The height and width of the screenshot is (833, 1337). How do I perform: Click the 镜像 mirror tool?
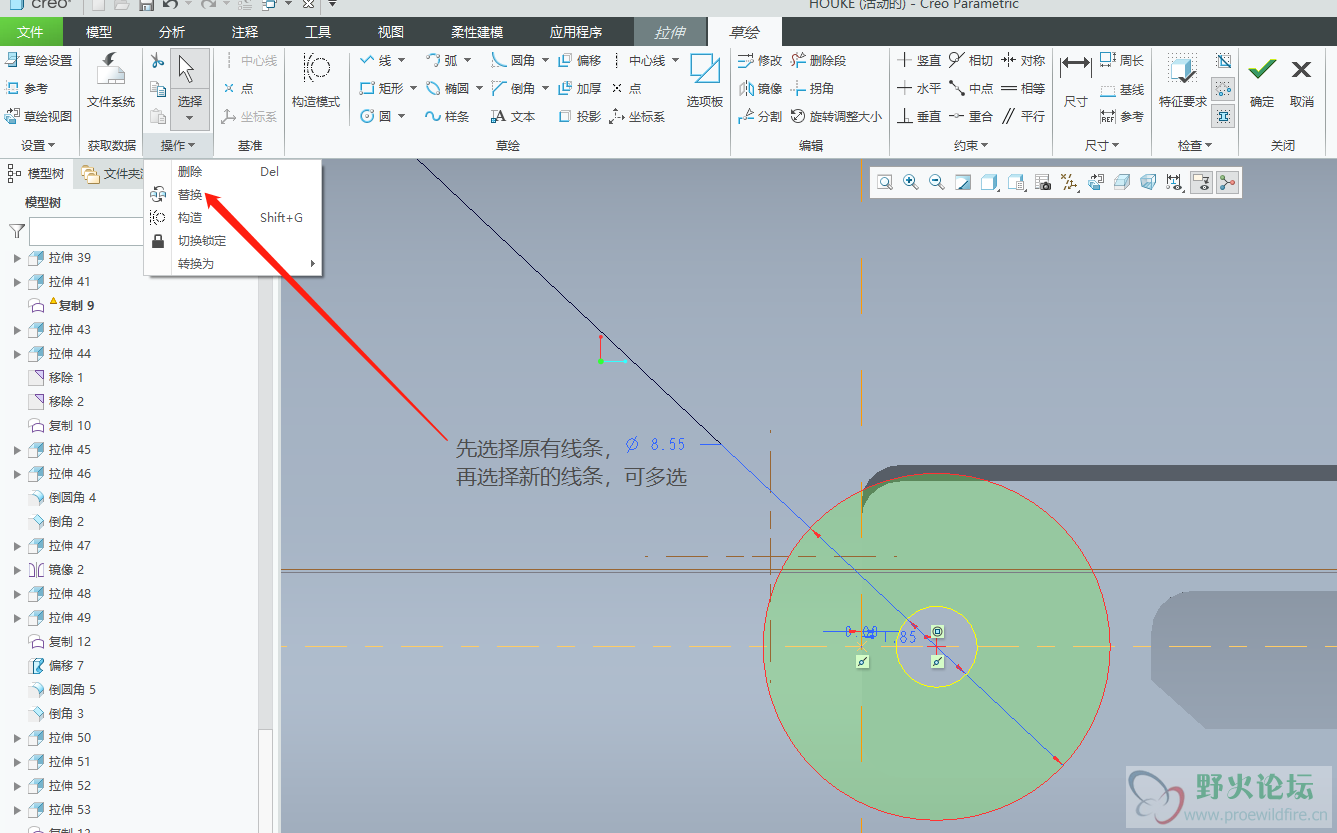pyautogui.click(x=760, y=88)
